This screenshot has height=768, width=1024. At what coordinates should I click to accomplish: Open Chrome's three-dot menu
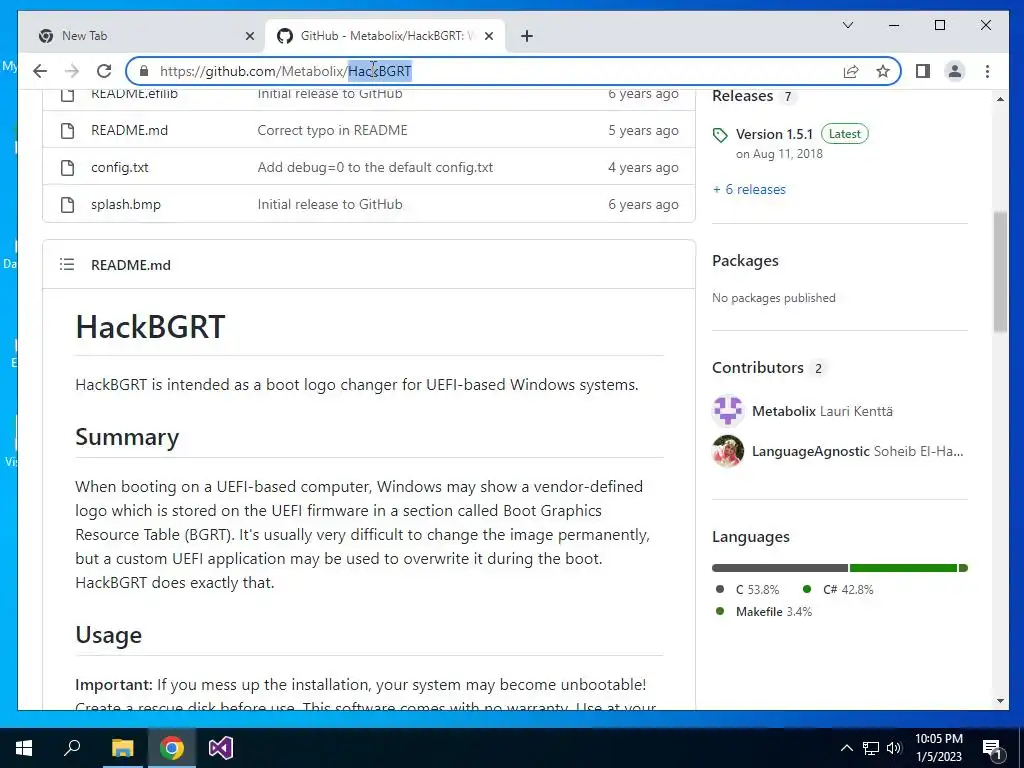tap(987, 71)
